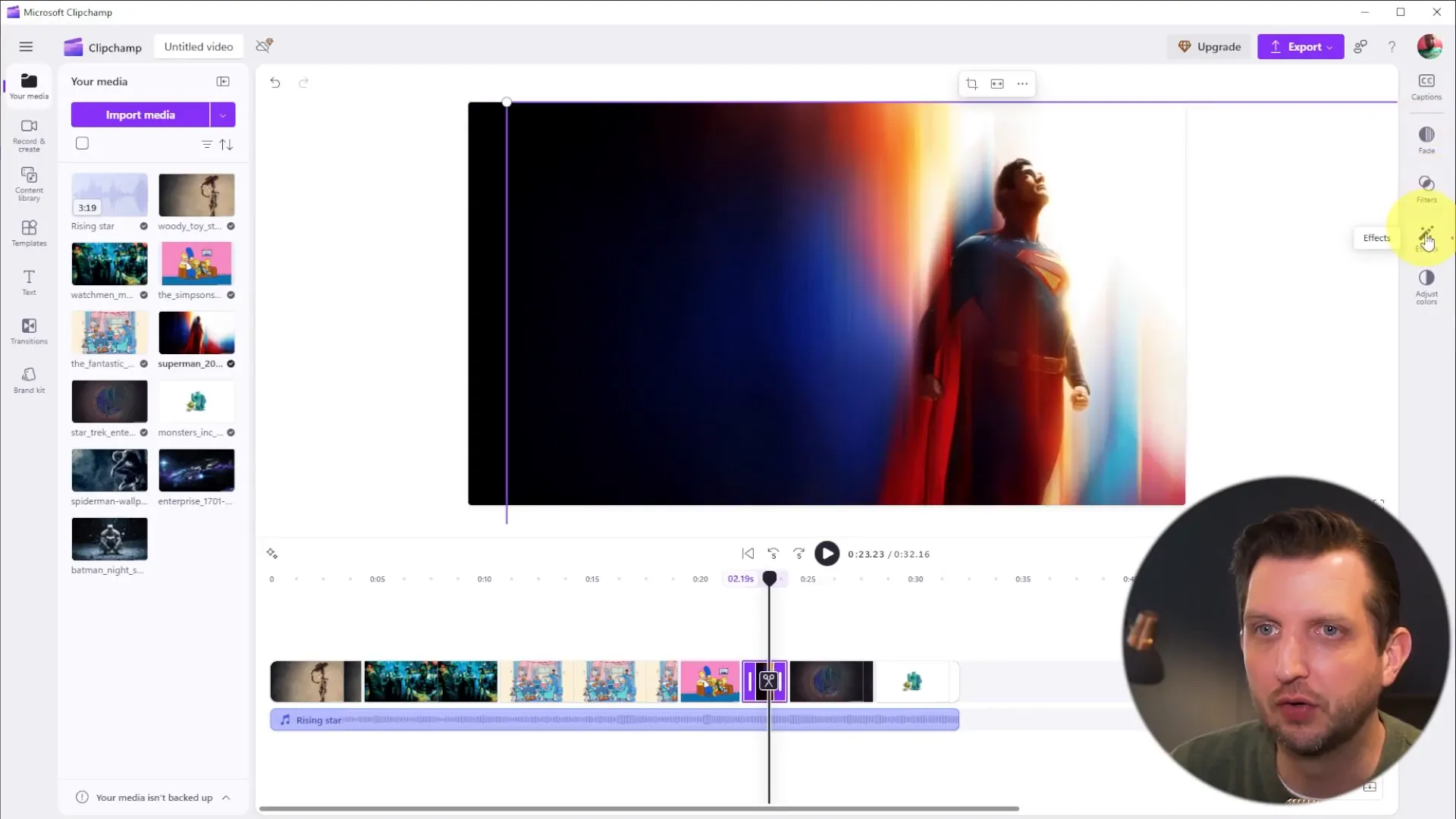Click the Import media button
Screen dimensions: 1456x819
[x=140, y=115]
